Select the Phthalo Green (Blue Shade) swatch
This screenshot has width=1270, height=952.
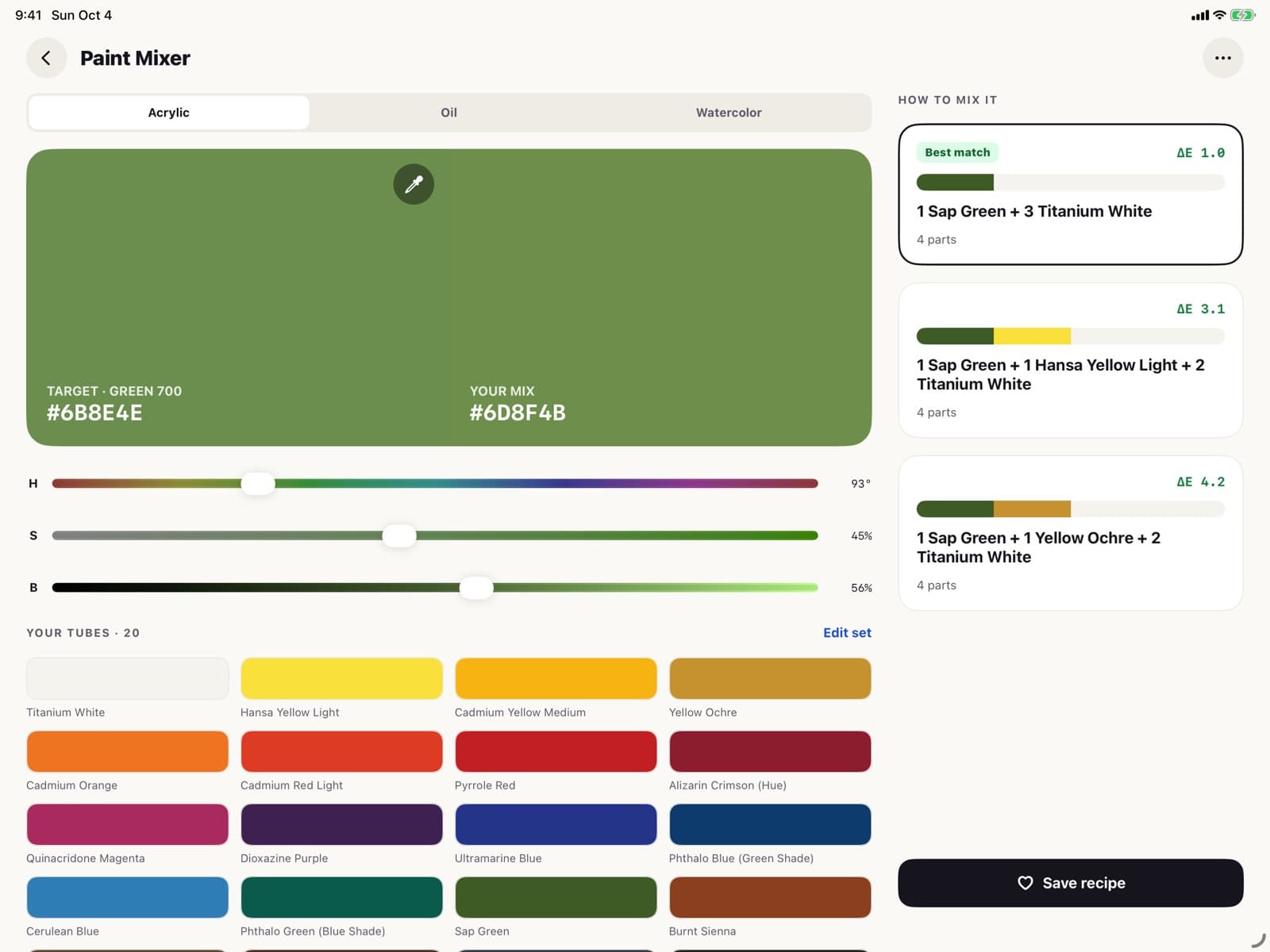341,897
